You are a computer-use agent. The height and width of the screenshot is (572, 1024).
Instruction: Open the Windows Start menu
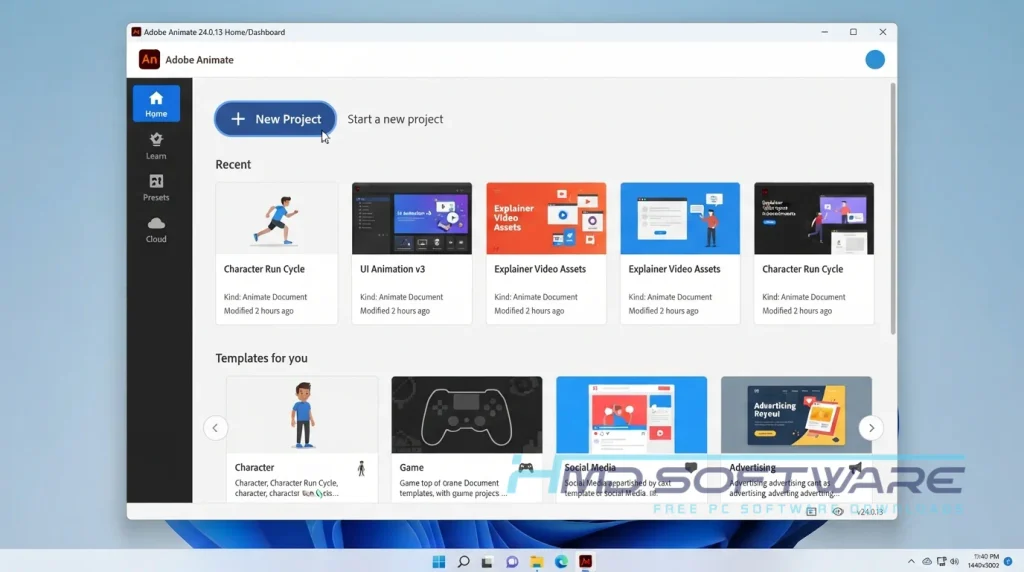tap(439, 562)
